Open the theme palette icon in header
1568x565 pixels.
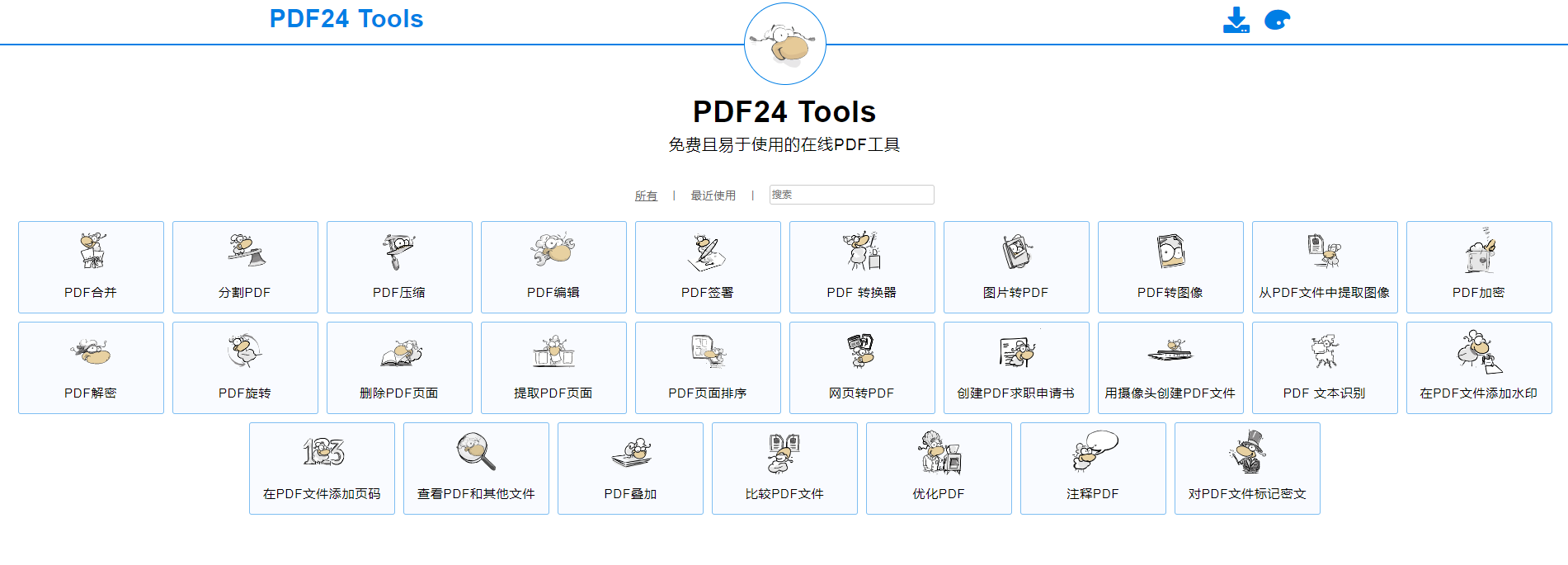(1277, 20)
